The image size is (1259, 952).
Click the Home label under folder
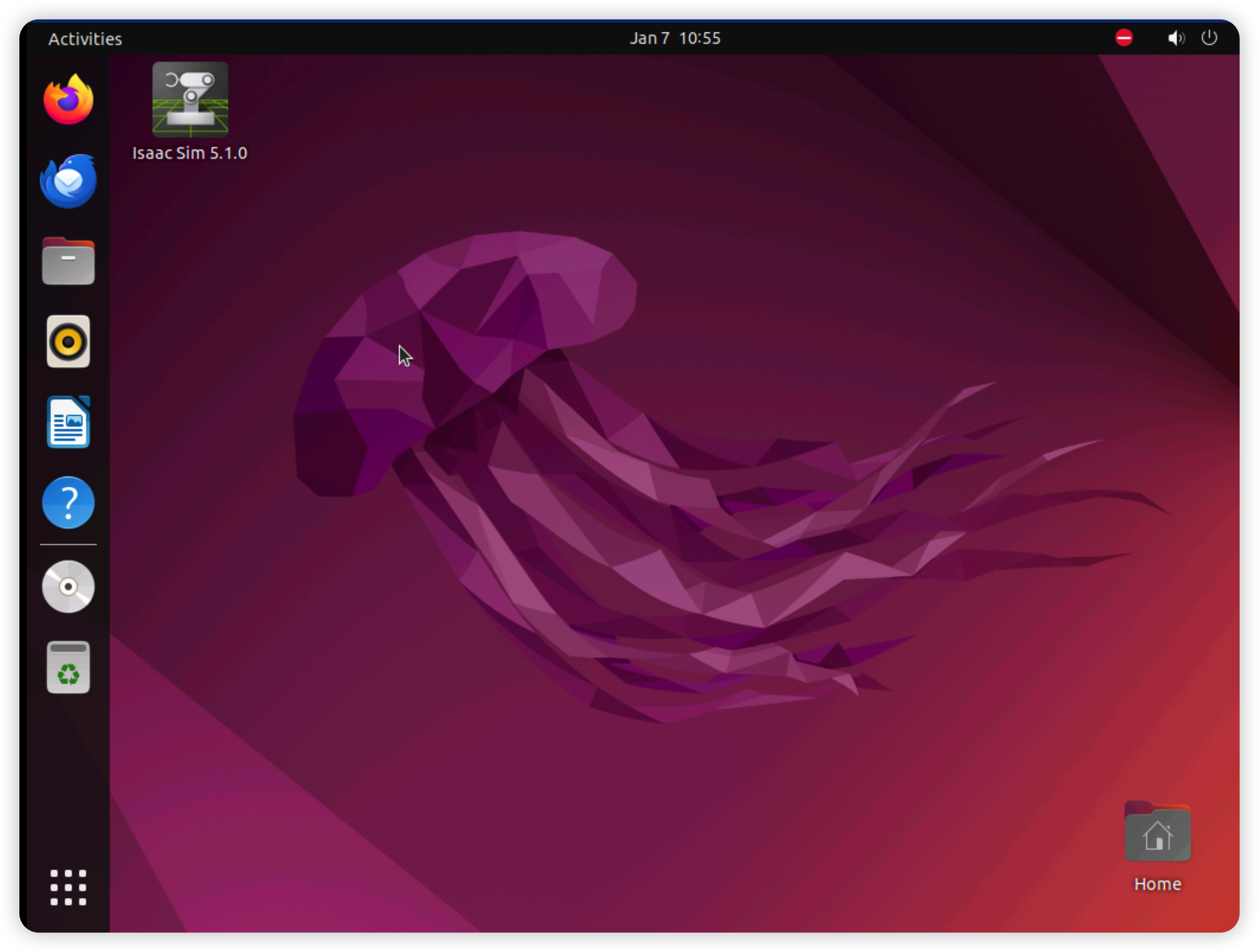pyautogui.click(x=1157, y=884)
